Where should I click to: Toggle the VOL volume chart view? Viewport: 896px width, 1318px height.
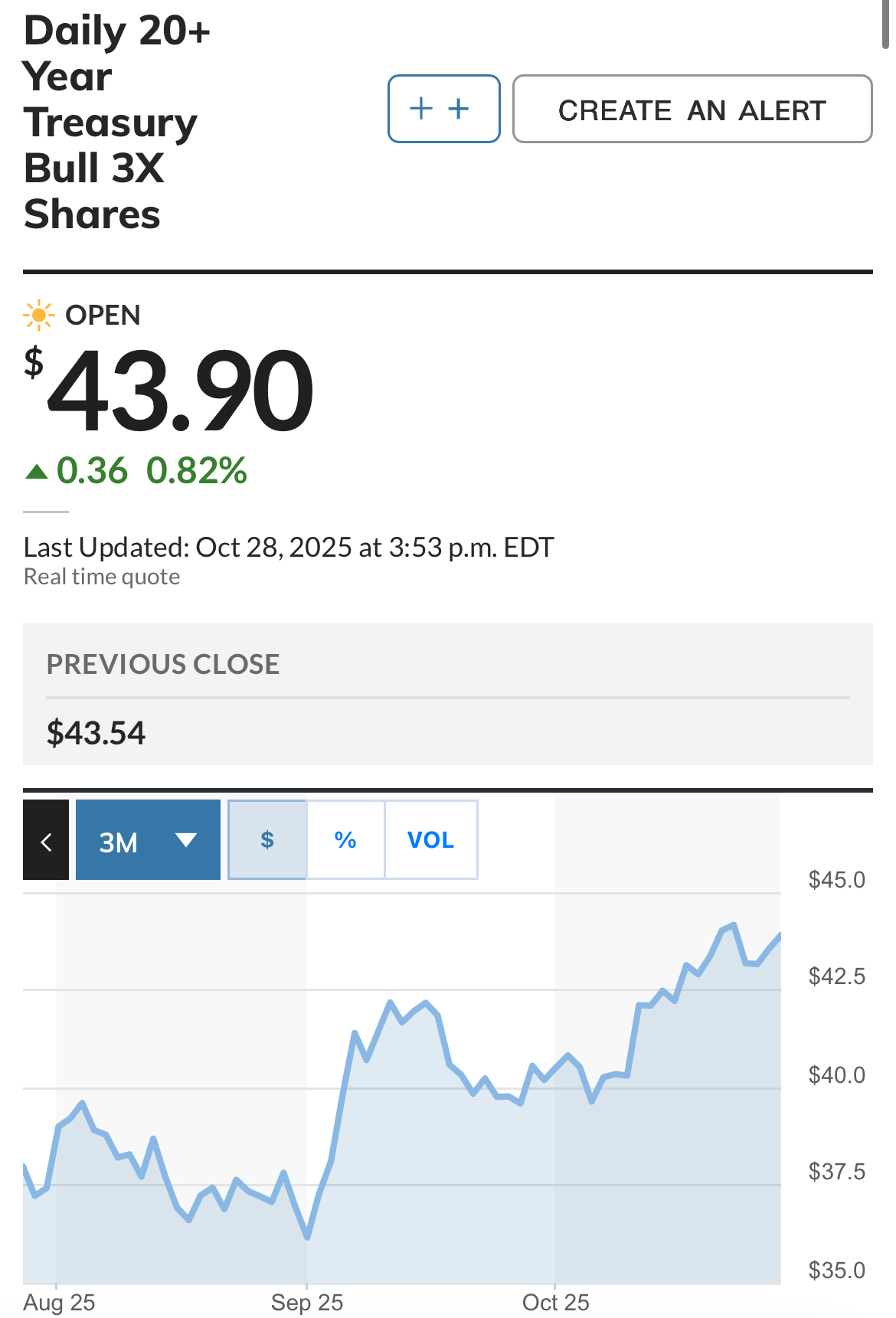click(430, 840)
